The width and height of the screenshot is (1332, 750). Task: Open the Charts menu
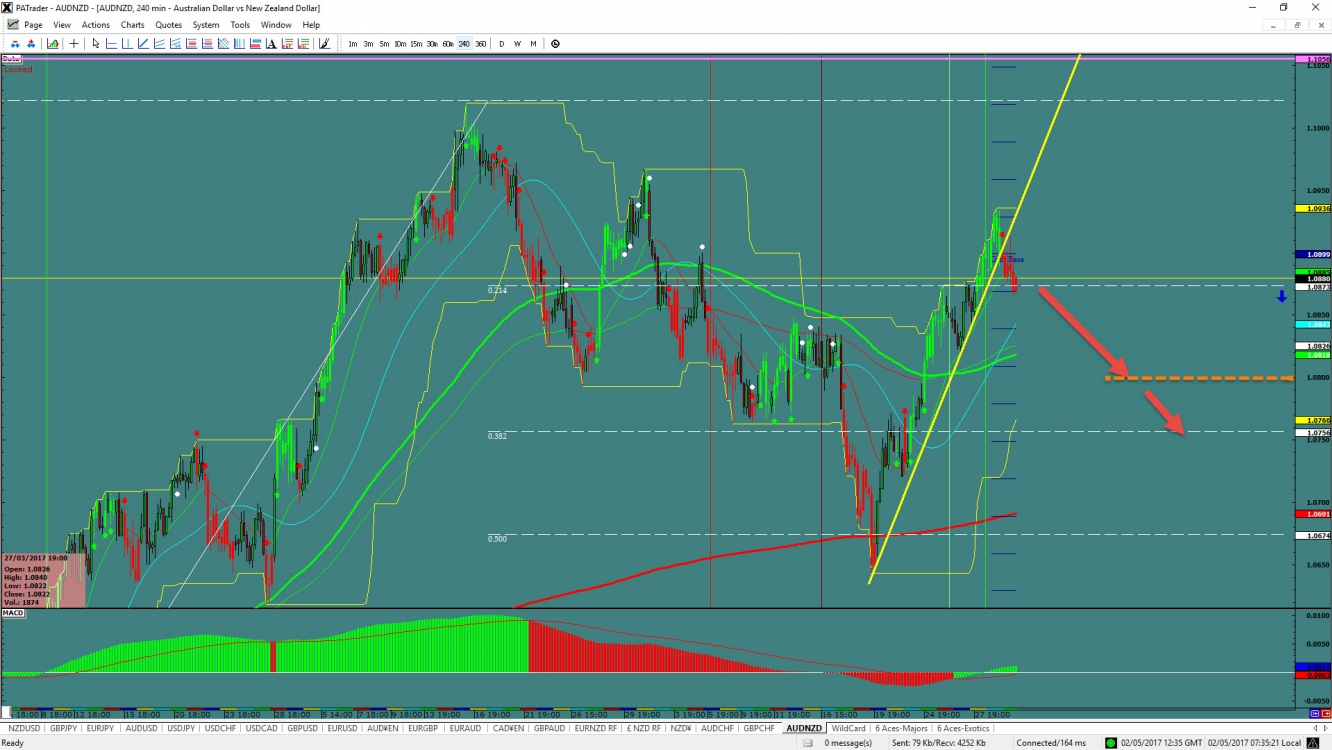click(132, 25)
